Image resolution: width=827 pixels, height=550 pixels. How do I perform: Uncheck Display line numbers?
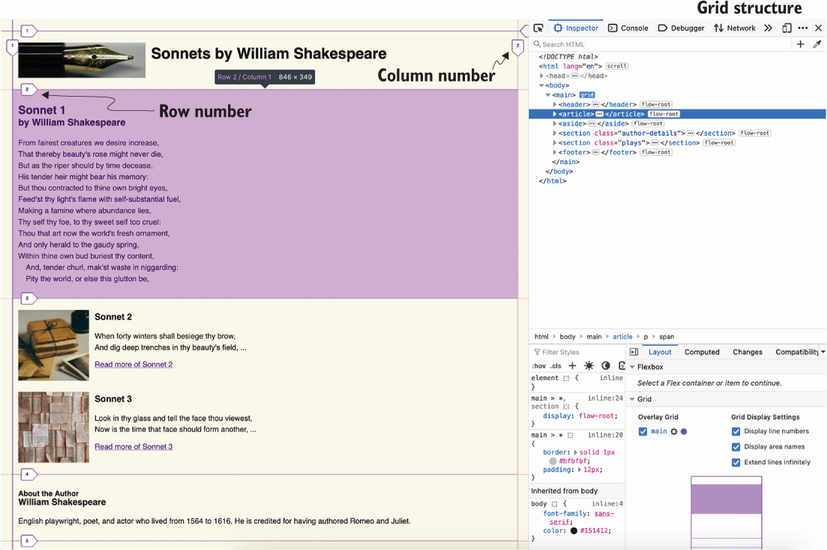(736, 431)
